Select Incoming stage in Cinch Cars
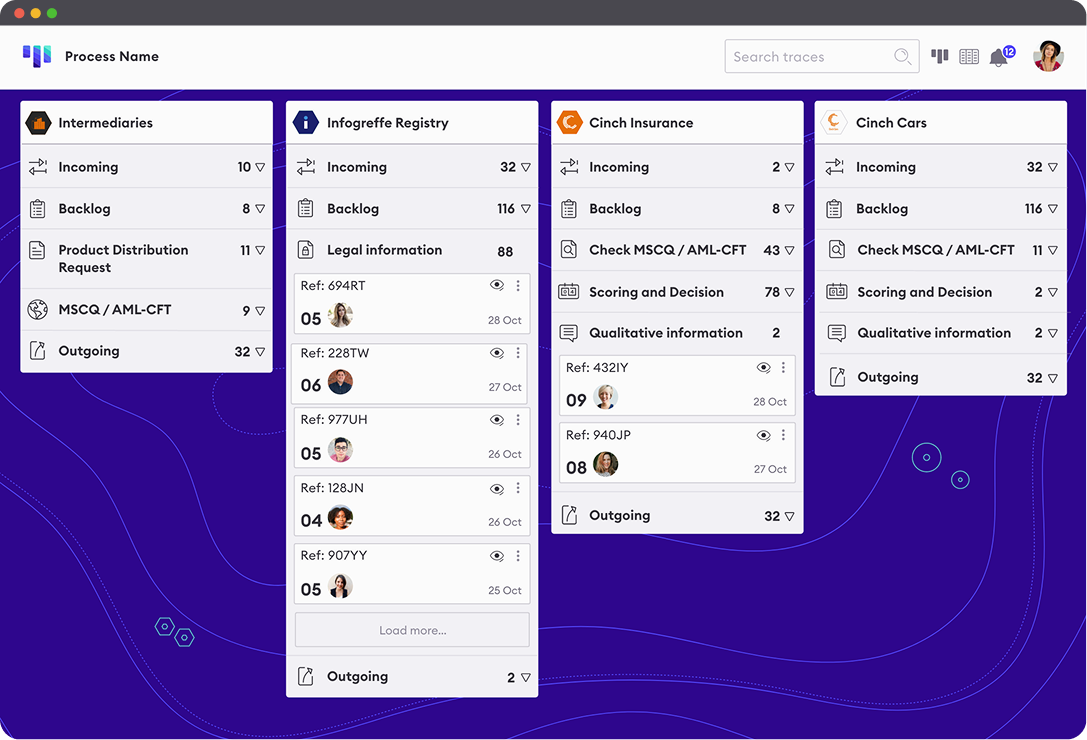 (x=941, y=167)
